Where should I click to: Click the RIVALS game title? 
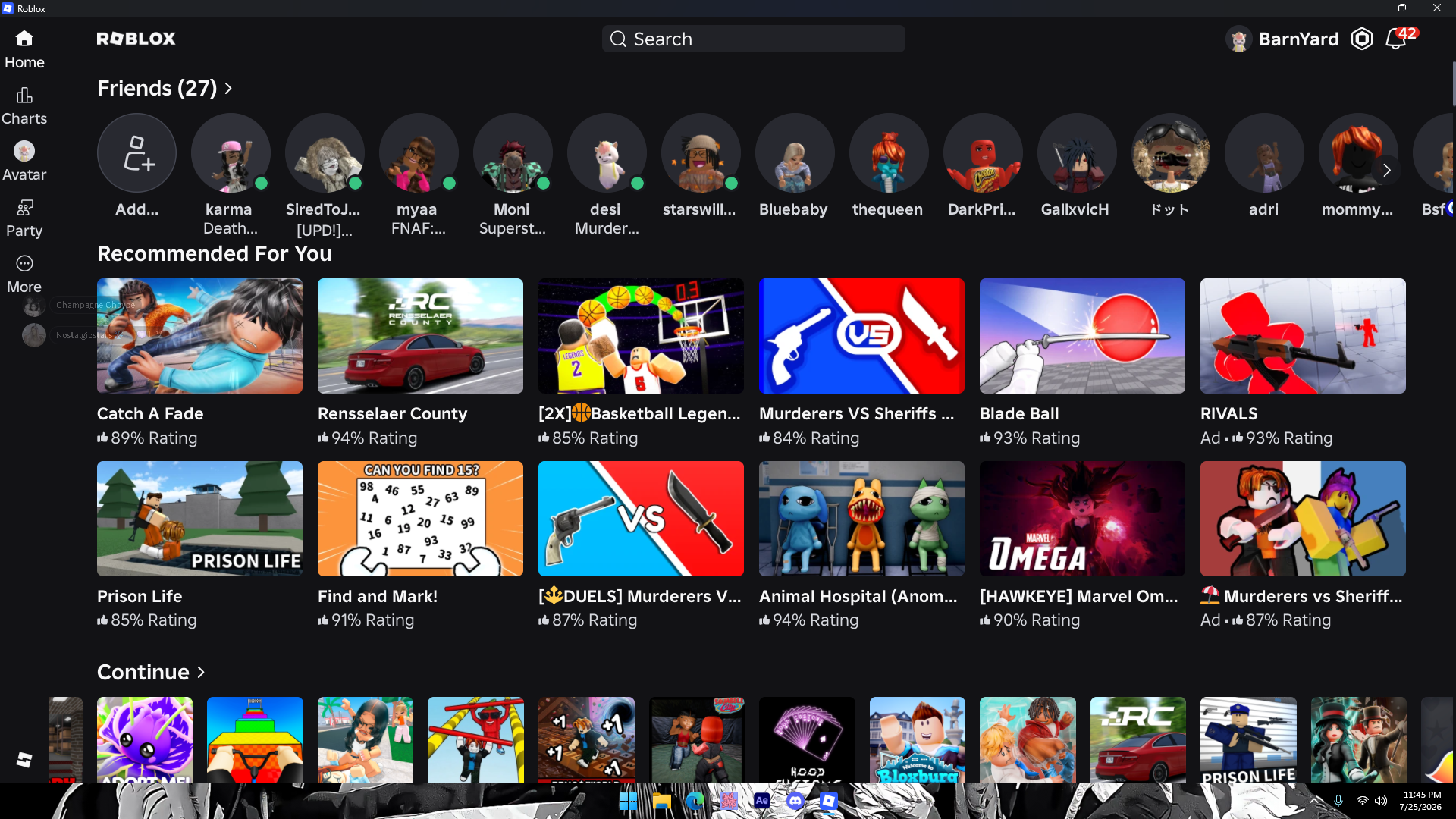coord(1228,413)
